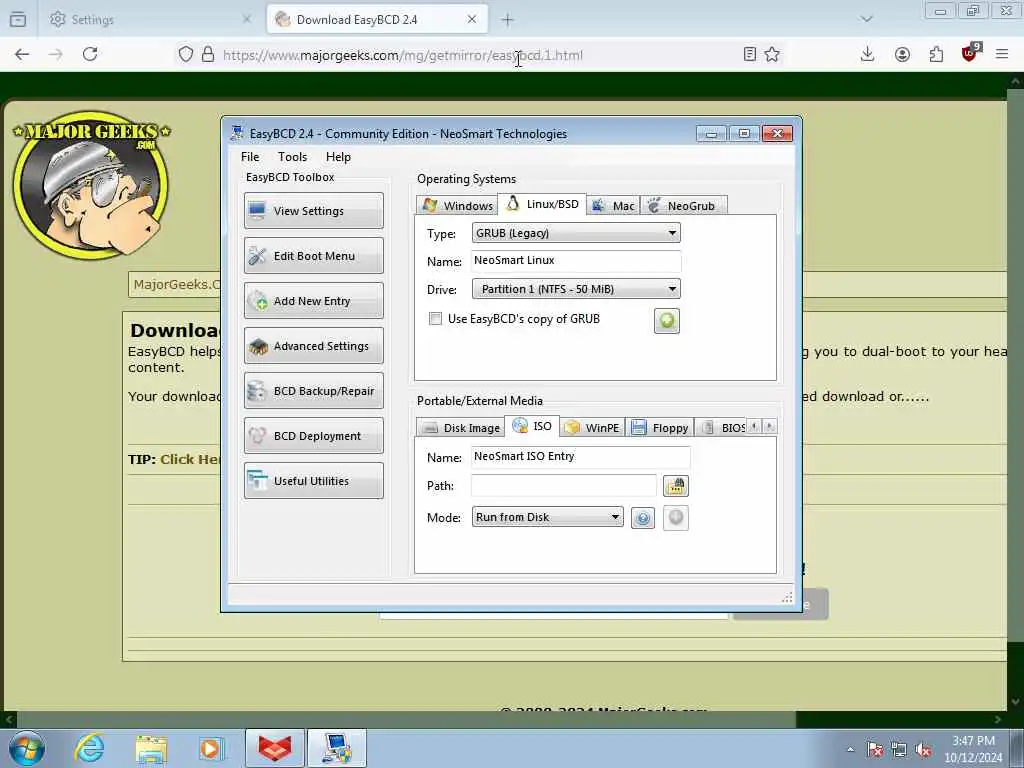The image size is (1024, 768).
Task: Open a new browser tab
Action: coord(507,20)
